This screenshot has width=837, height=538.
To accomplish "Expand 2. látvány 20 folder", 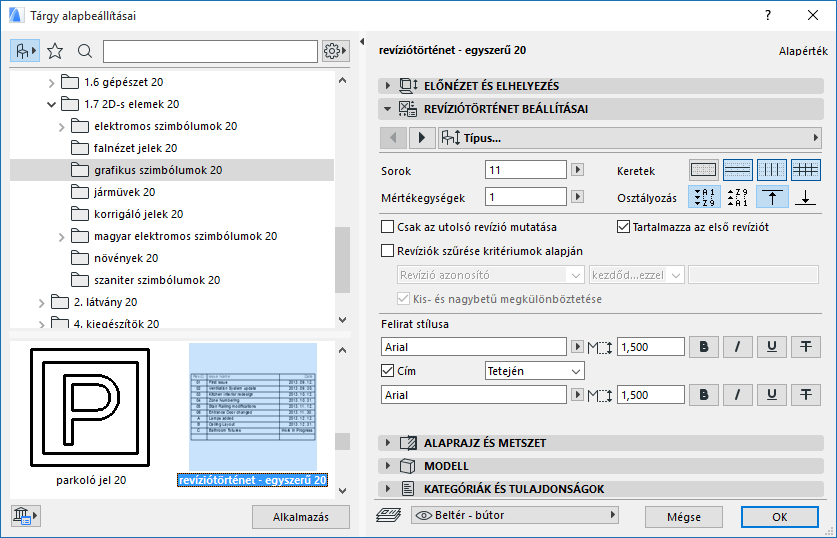I will pyautogui.click(x=41, y=303).
